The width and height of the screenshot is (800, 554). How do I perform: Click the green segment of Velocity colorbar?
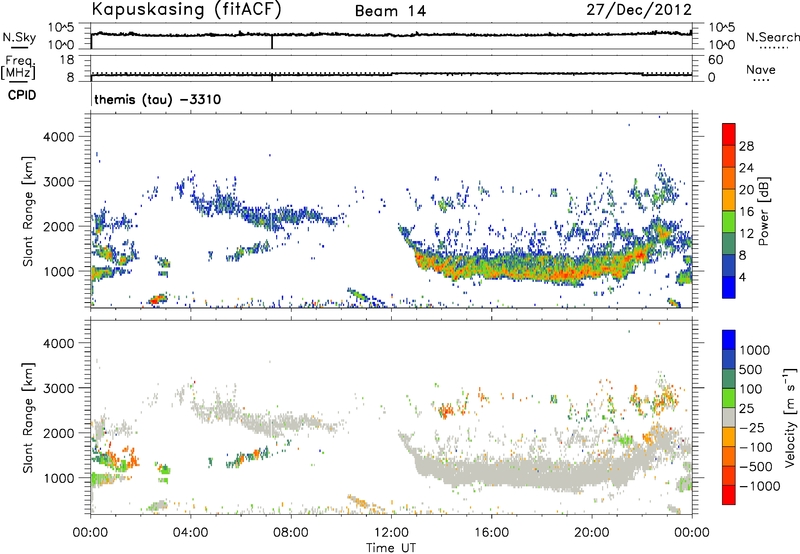coord(729,398)
